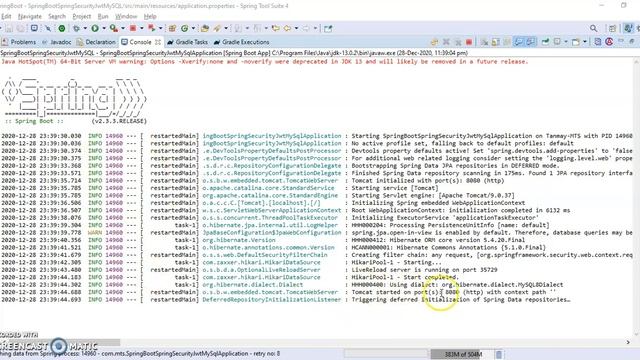The image size is (640, 360).
Task: Click the status bar progress indicator
Action: [x=386, y=354]
